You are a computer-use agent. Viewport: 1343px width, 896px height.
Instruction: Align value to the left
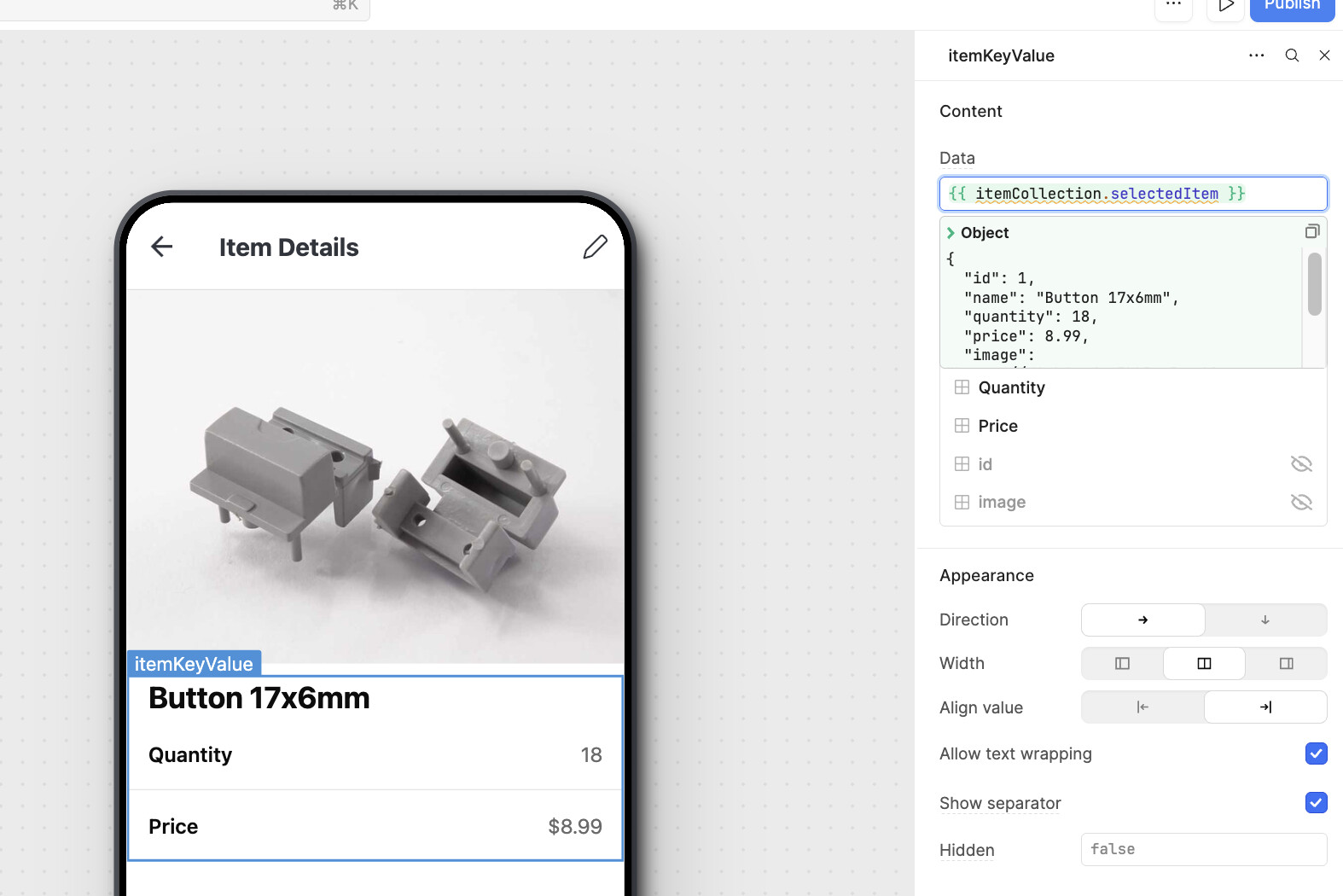coord(1142,707)
